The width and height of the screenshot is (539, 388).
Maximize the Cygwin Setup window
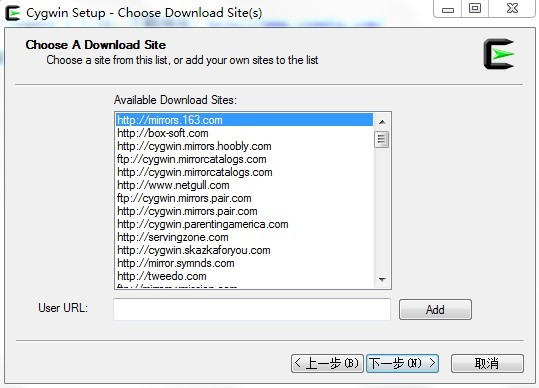475,9
